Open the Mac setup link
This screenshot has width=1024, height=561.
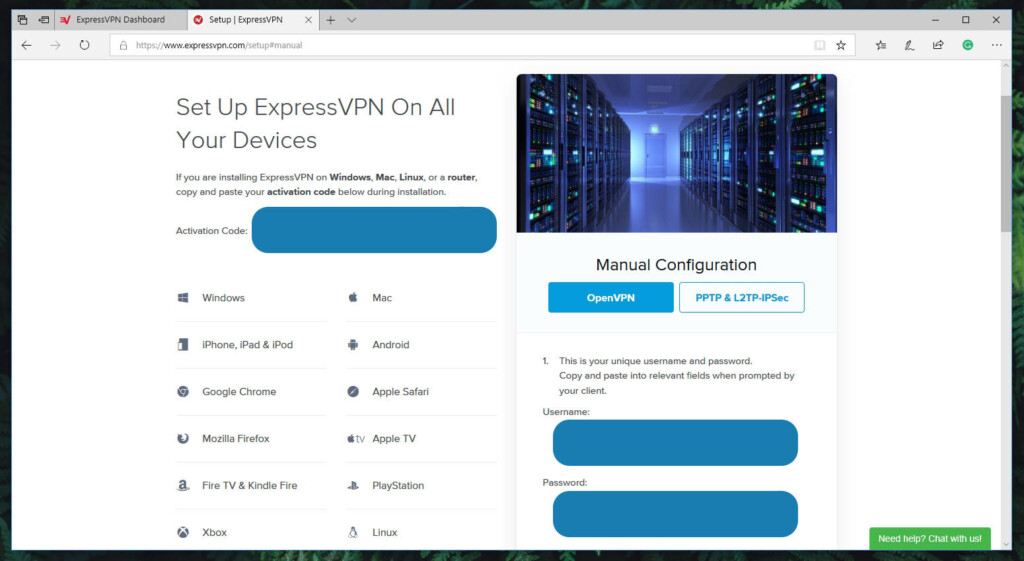pyautogui.click(x=382, y=298)
